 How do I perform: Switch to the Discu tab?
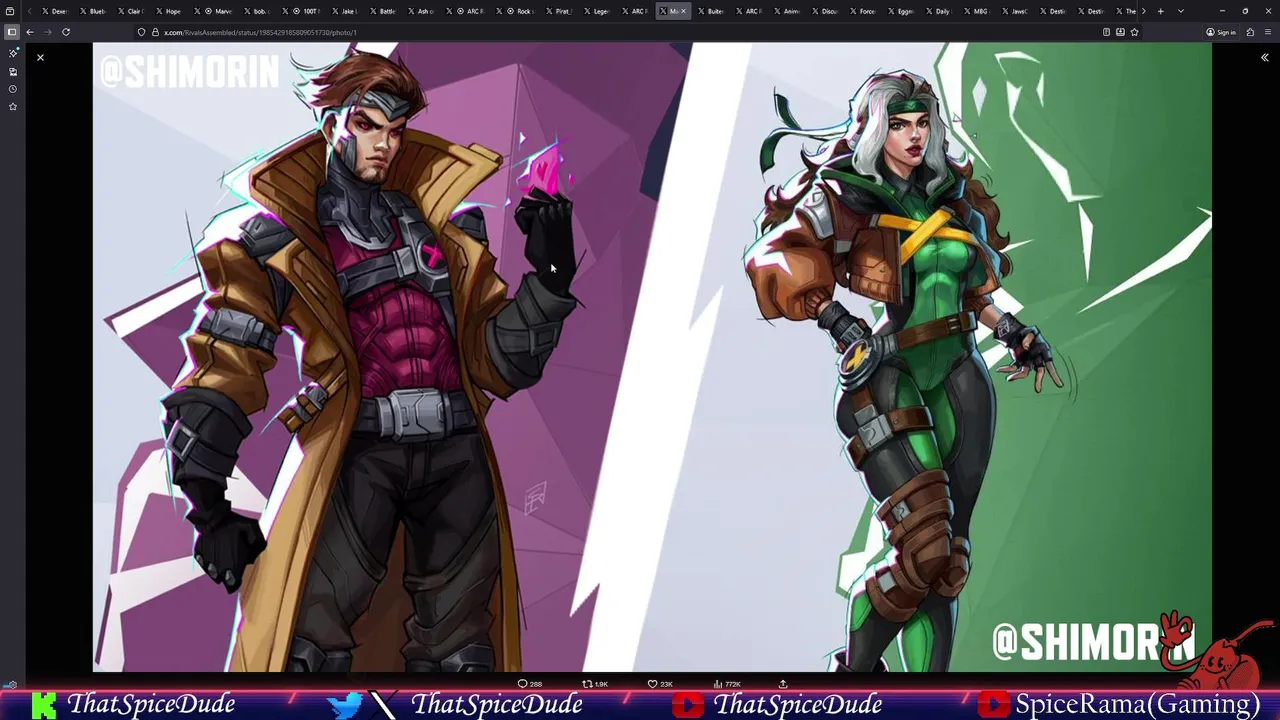pos(824,11)
